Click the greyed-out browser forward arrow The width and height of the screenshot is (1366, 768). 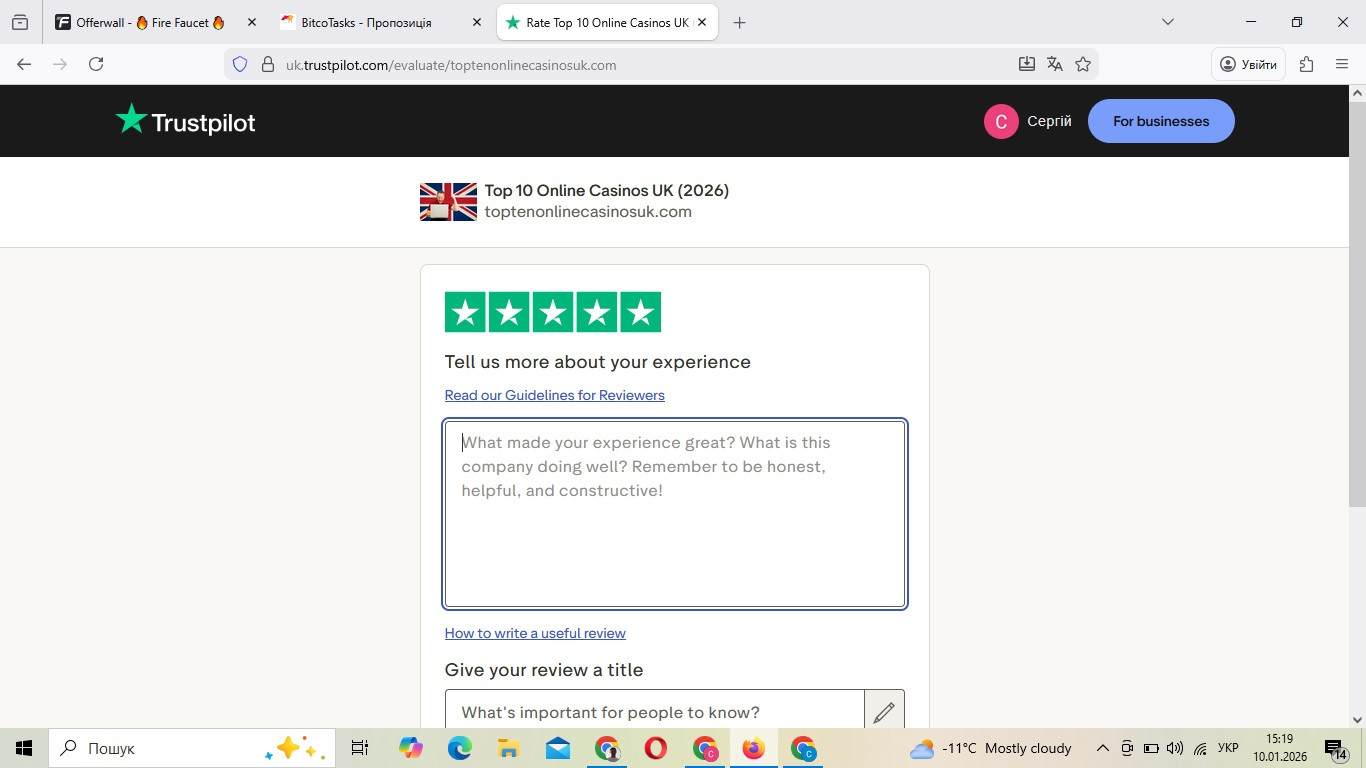pyautogui.click(x=60, y=64)
